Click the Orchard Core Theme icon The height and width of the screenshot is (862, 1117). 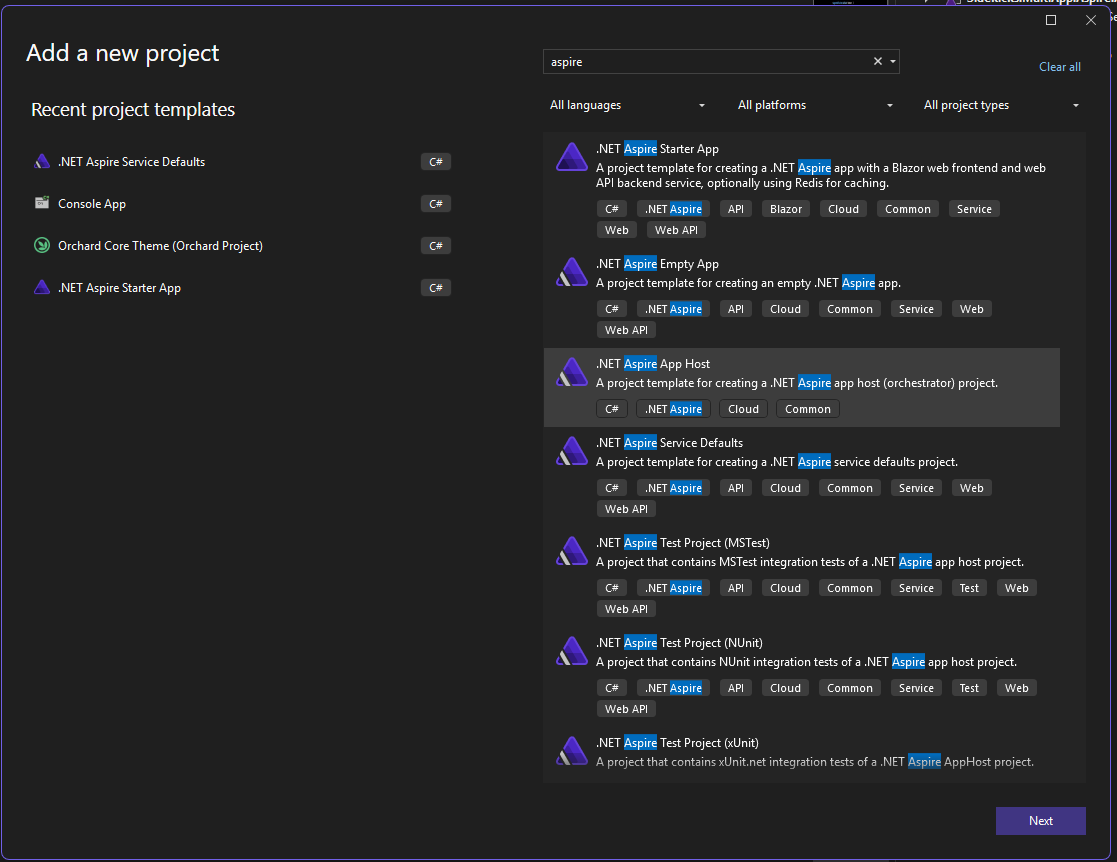[x=42, y=245]
